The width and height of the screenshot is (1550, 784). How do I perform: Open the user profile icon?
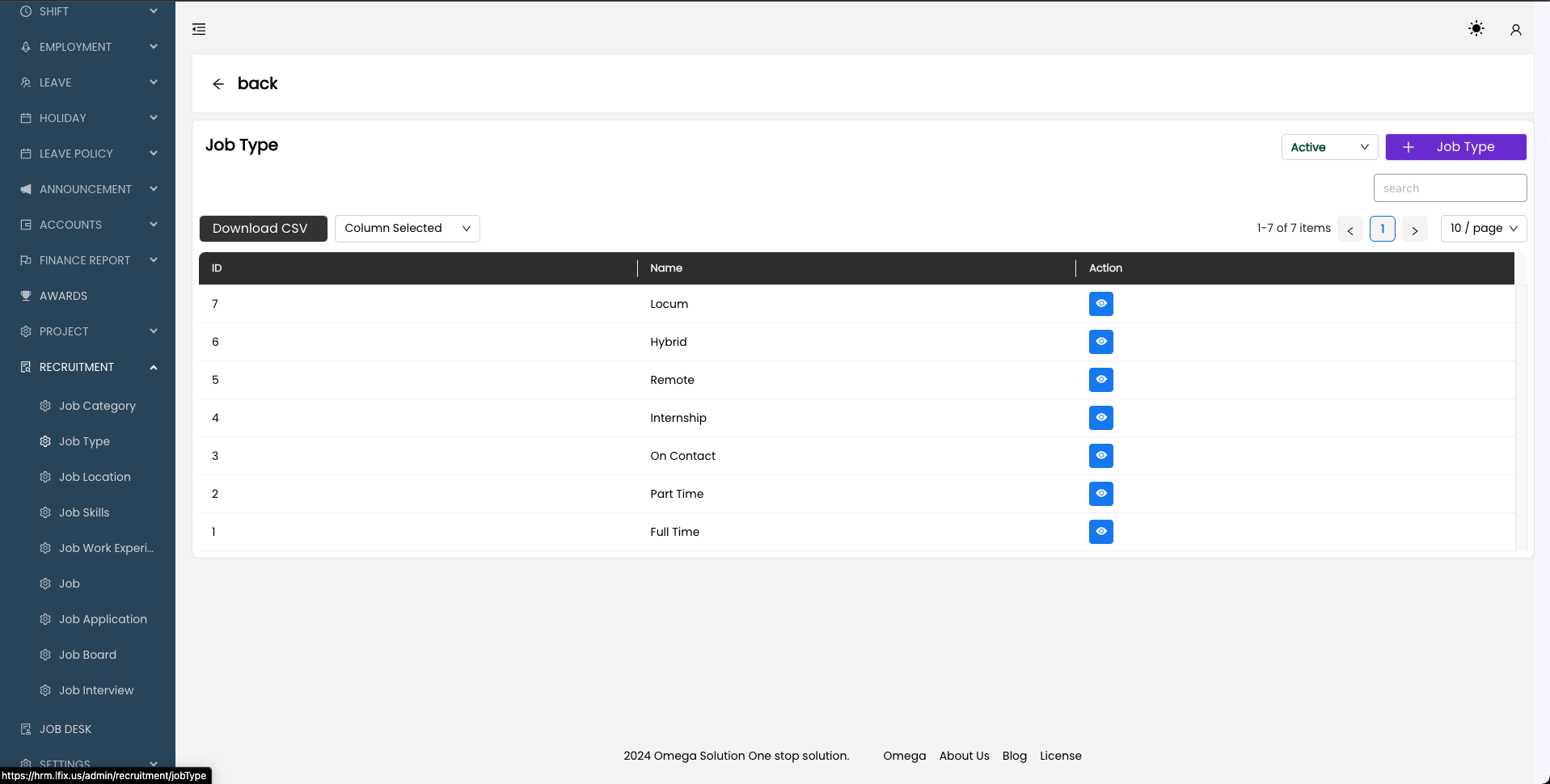[x=1515, y=29]
